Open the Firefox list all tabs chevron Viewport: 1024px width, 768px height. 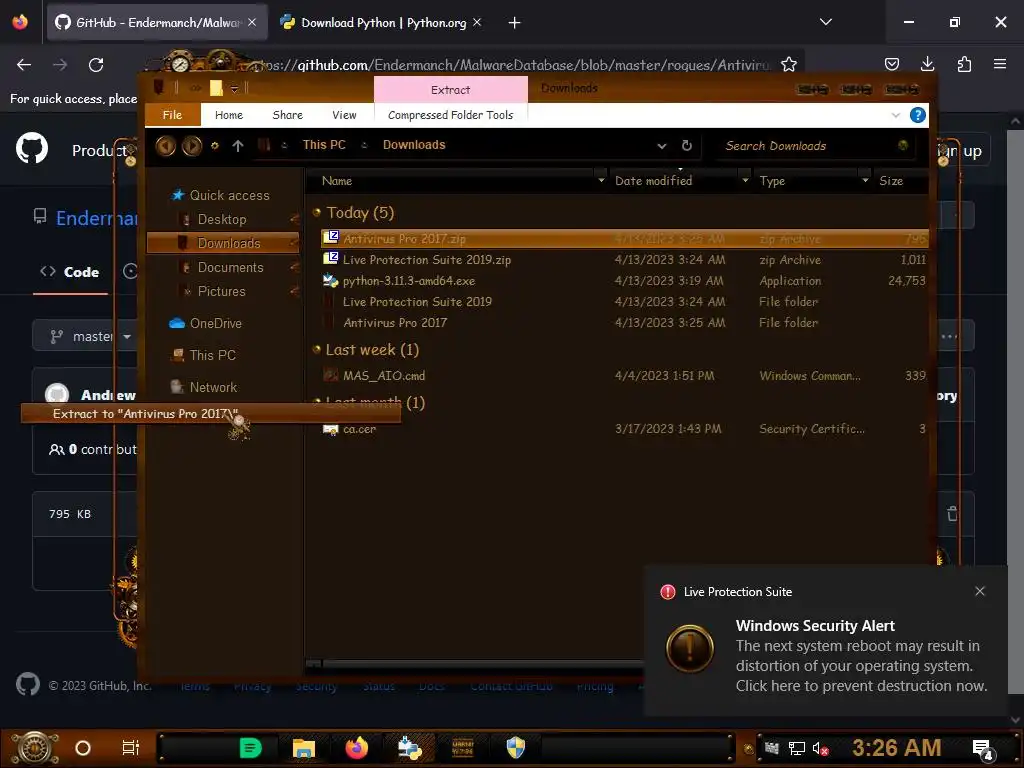click(x=825, y=22)
